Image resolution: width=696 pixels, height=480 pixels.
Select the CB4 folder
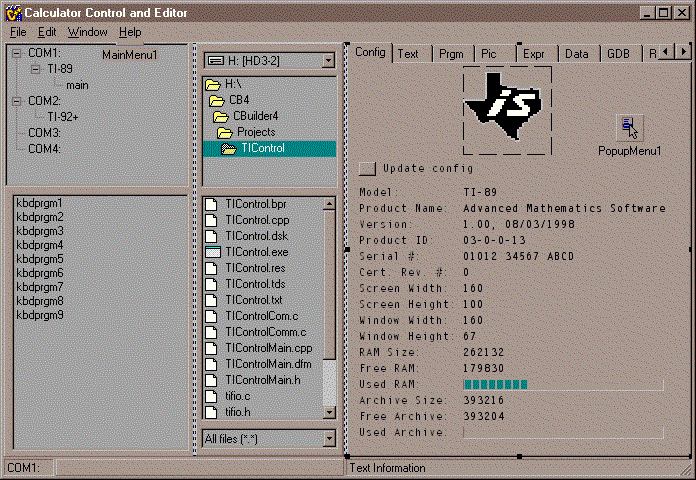click(229, 100)
